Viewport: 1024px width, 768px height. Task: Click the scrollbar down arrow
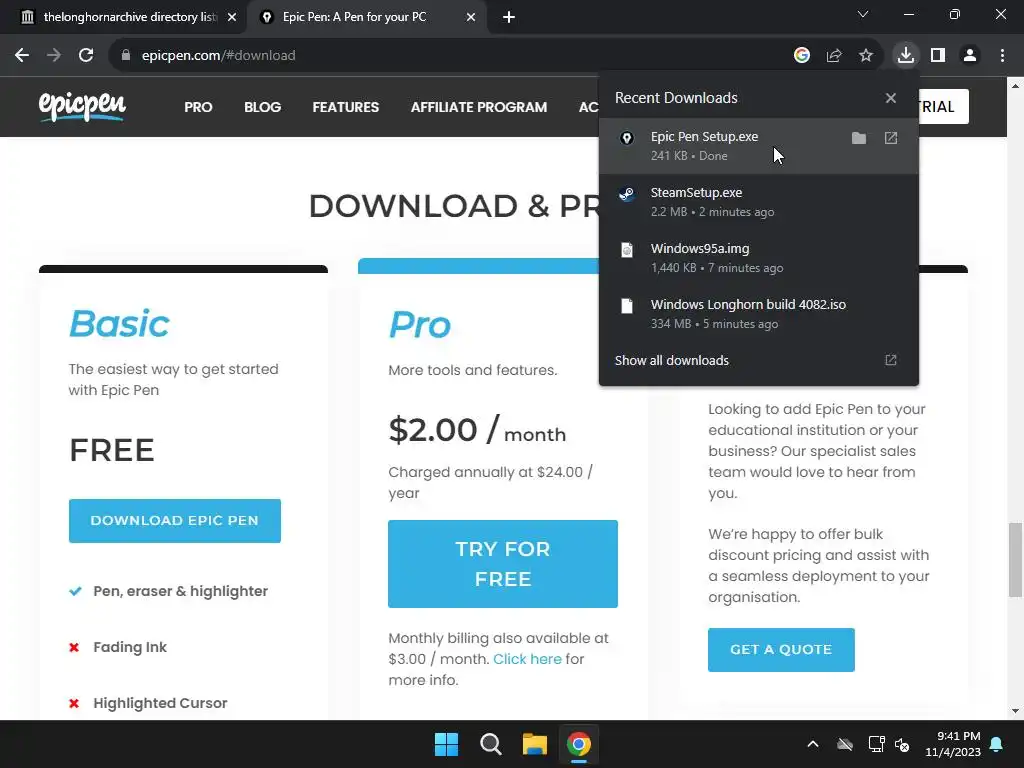[1015, 711]
